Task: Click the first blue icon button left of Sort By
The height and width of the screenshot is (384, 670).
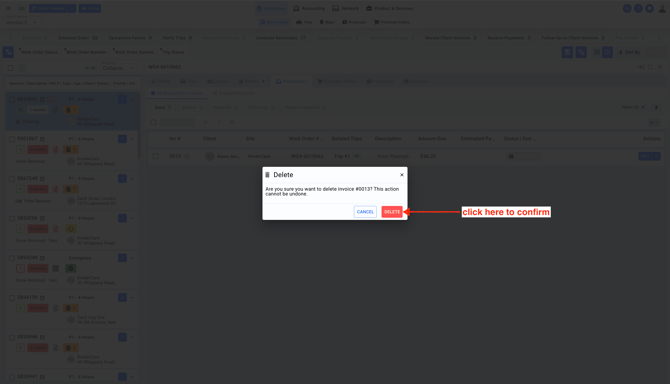Action: (x=567, y=52)
